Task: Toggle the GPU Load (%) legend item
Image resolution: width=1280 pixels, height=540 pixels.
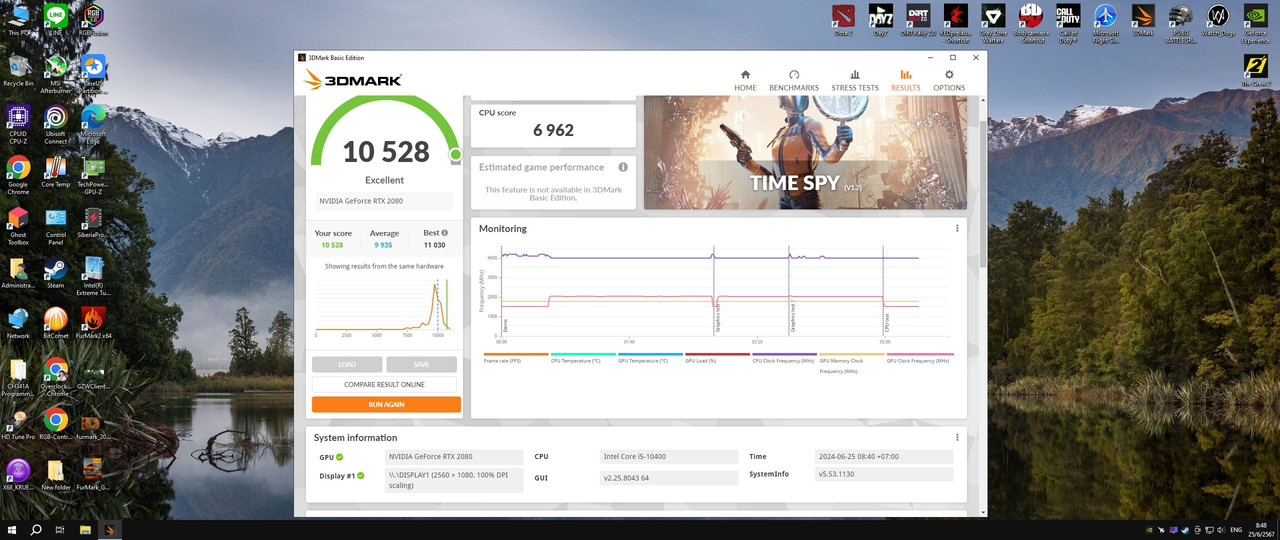Action: (717, 358)
